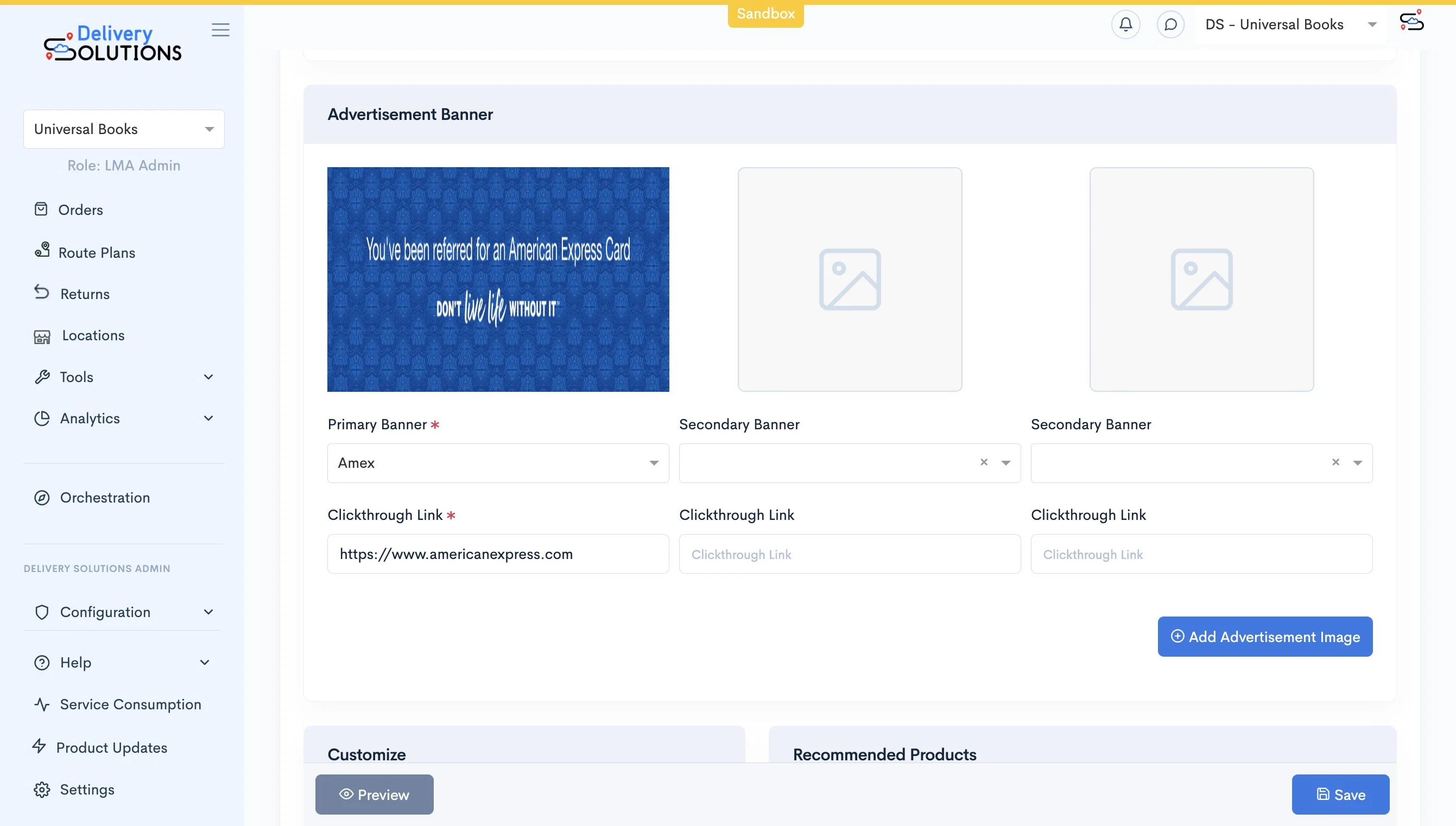Expand the Tools submenu chevron
Screen dimensions: 1456x826
point(208,377)
